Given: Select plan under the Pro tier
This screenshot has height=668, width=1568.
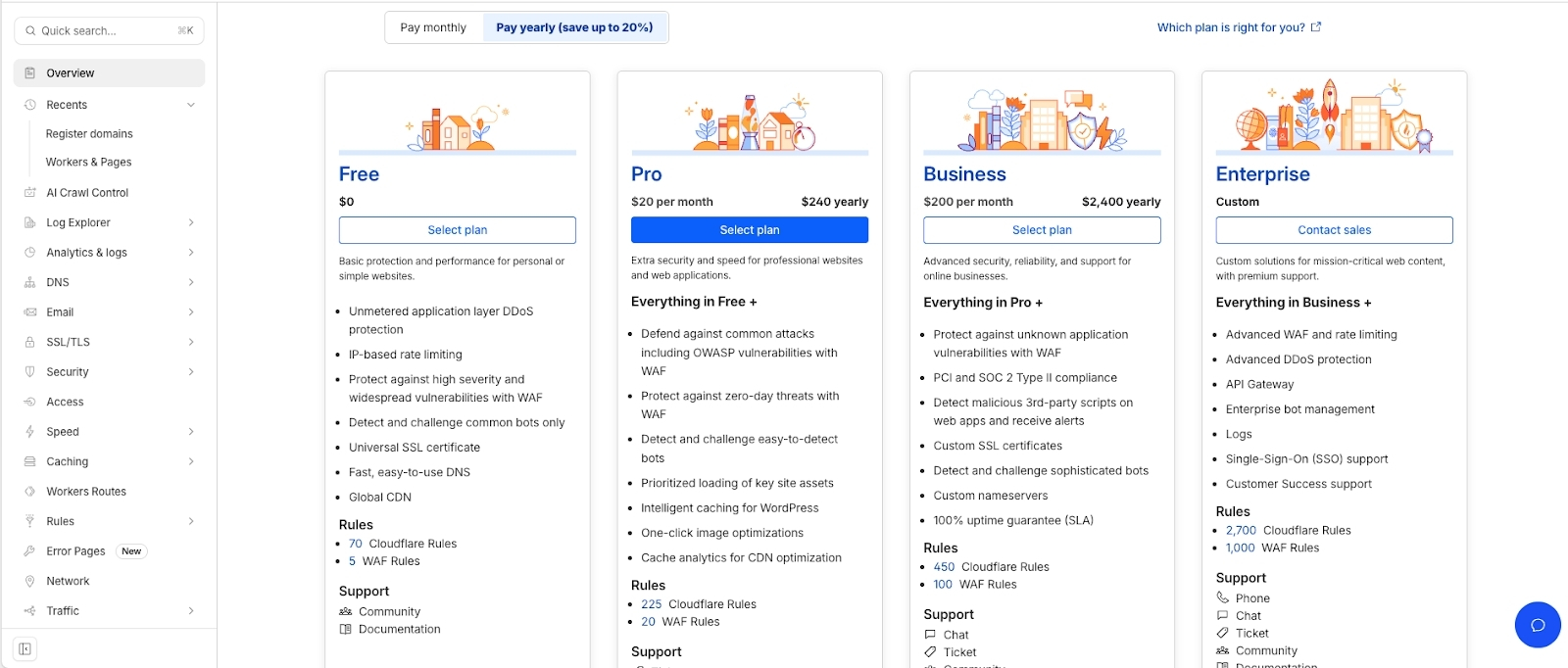Looking at the screenshot, I should (x=750, y=230).
